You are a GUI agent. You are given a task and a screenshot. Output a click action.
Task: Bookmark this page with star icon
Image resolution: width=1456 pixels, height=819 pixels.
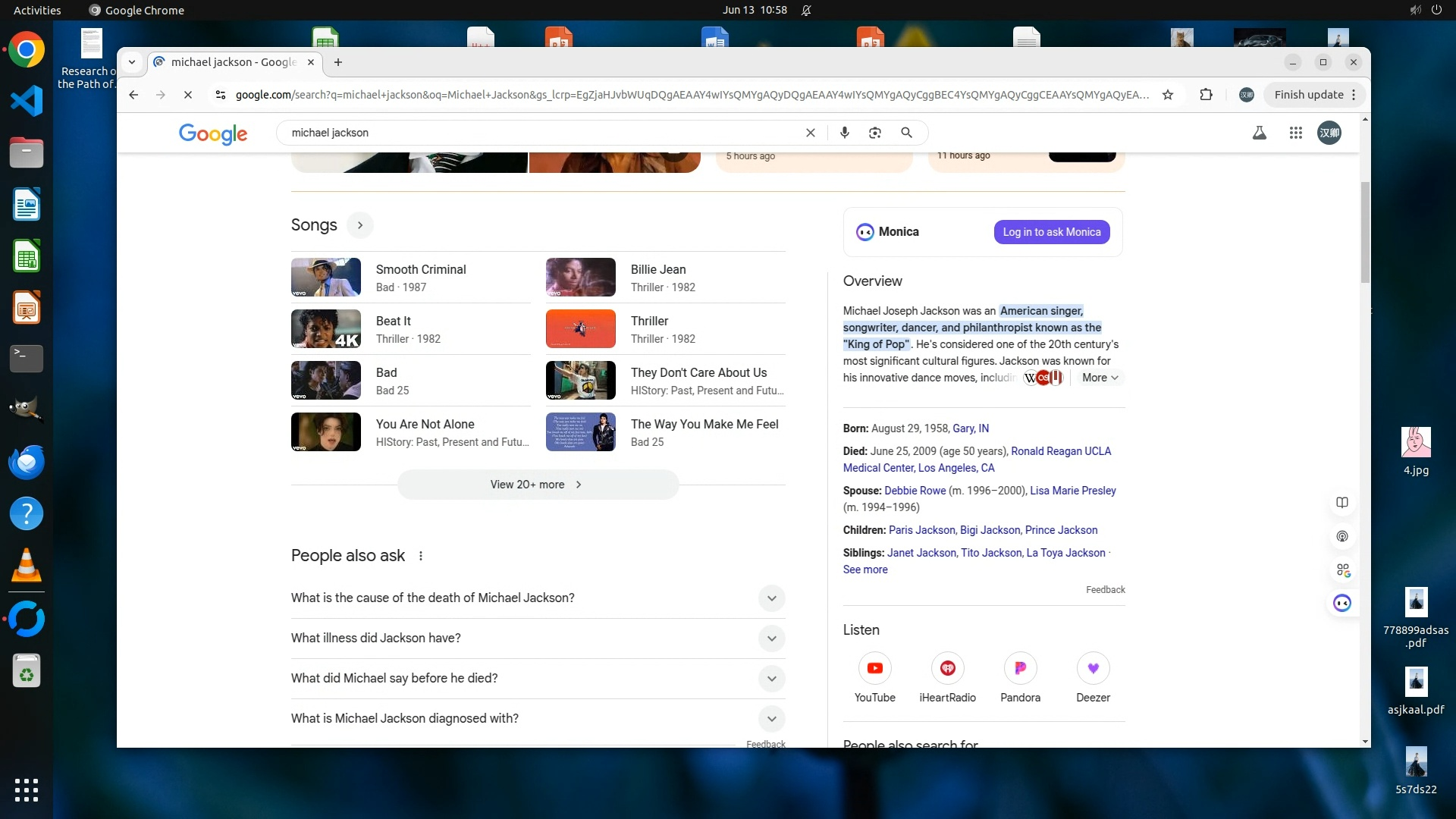(1168, 95)
